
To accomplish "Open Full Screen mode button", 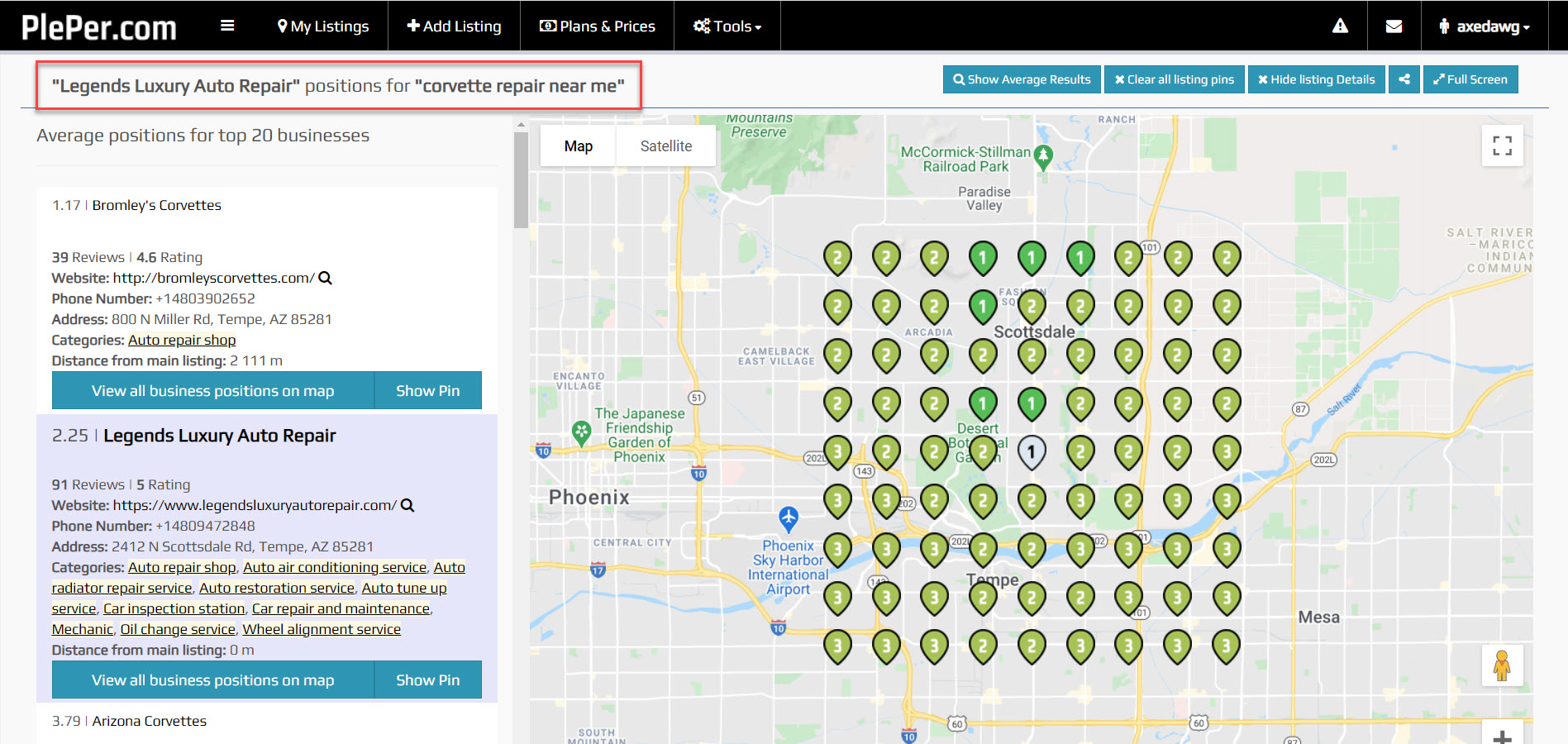I will point(1470,79).
